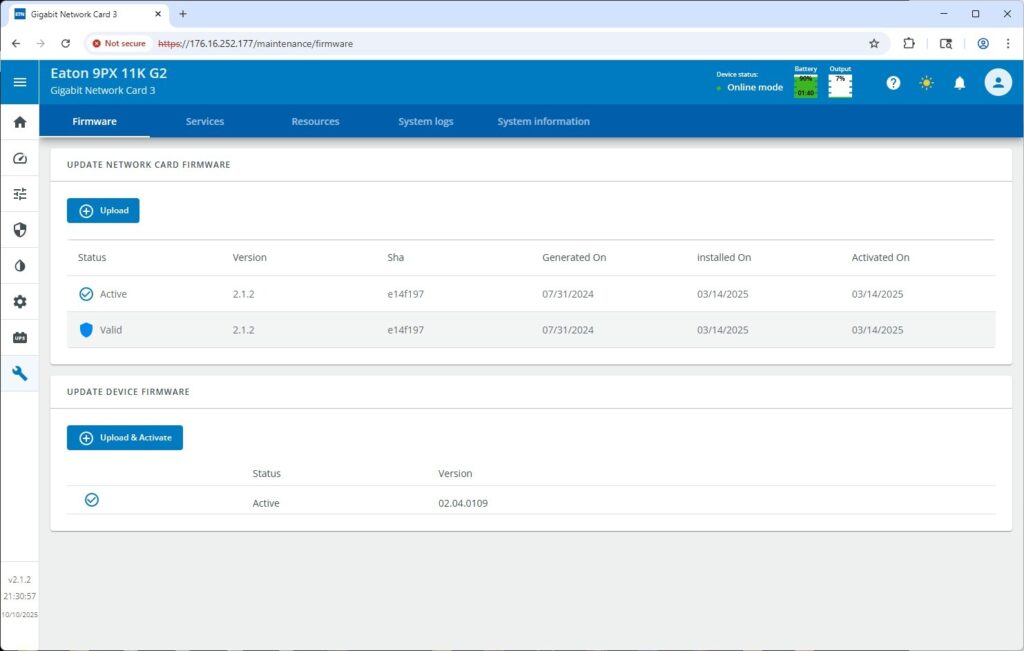Open the System information tab

pyautogui.click(x=543, y=121)
